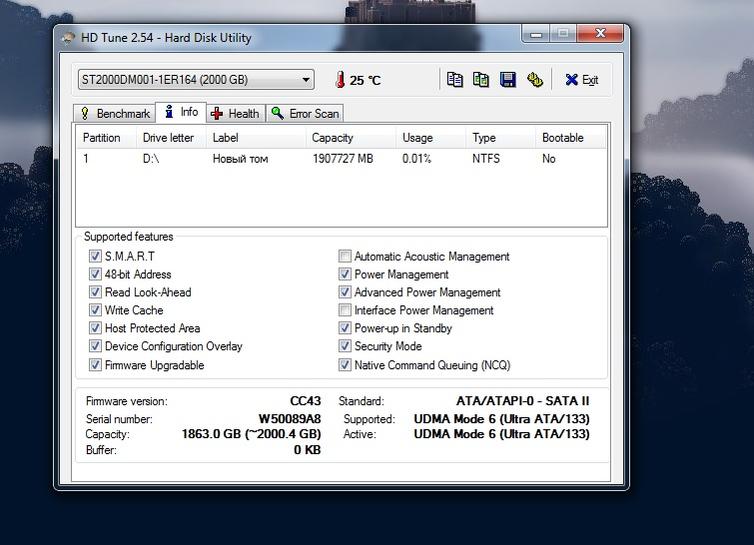This screenshot has height=545, width=754.
Task: Click the copy screenshot to clipboard icon
Action: pos(481,79)
